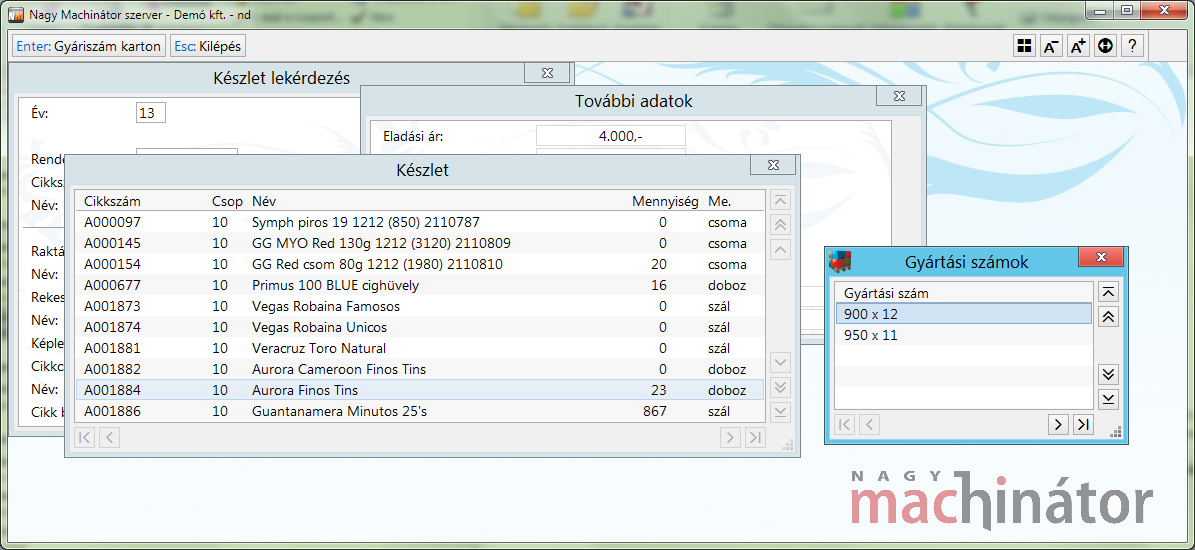Move one row down in Készlet list

[x=780, y=361]
